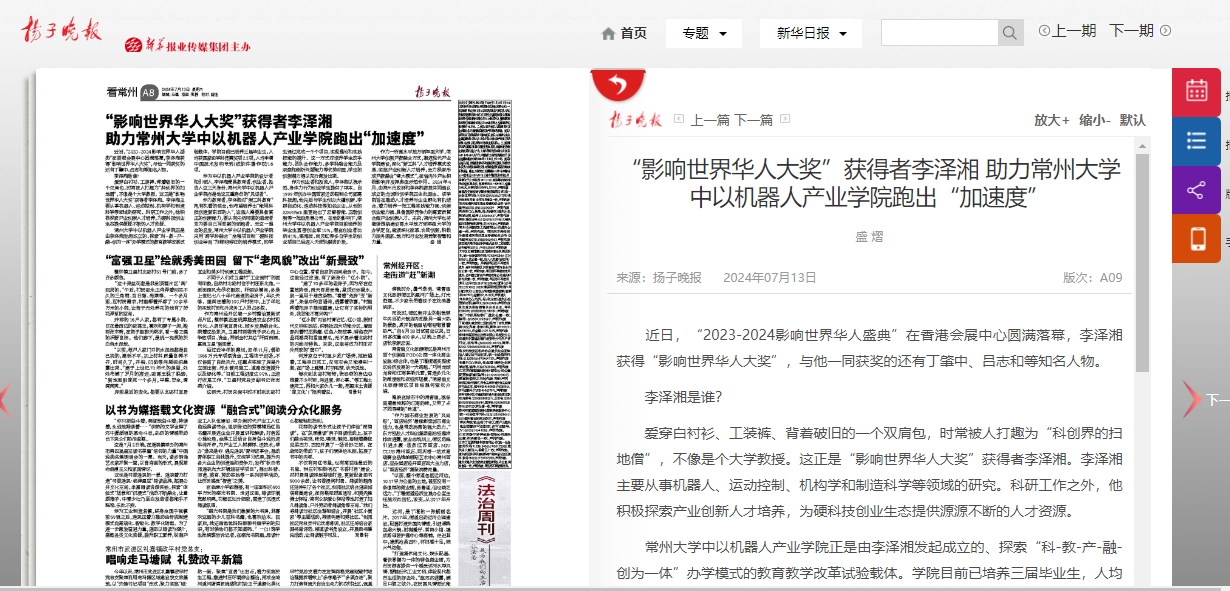Image resolution: width=1230 pixels, height=591 pixels.
Task: Click the home icon beside 首页
Action: point(608,33)
